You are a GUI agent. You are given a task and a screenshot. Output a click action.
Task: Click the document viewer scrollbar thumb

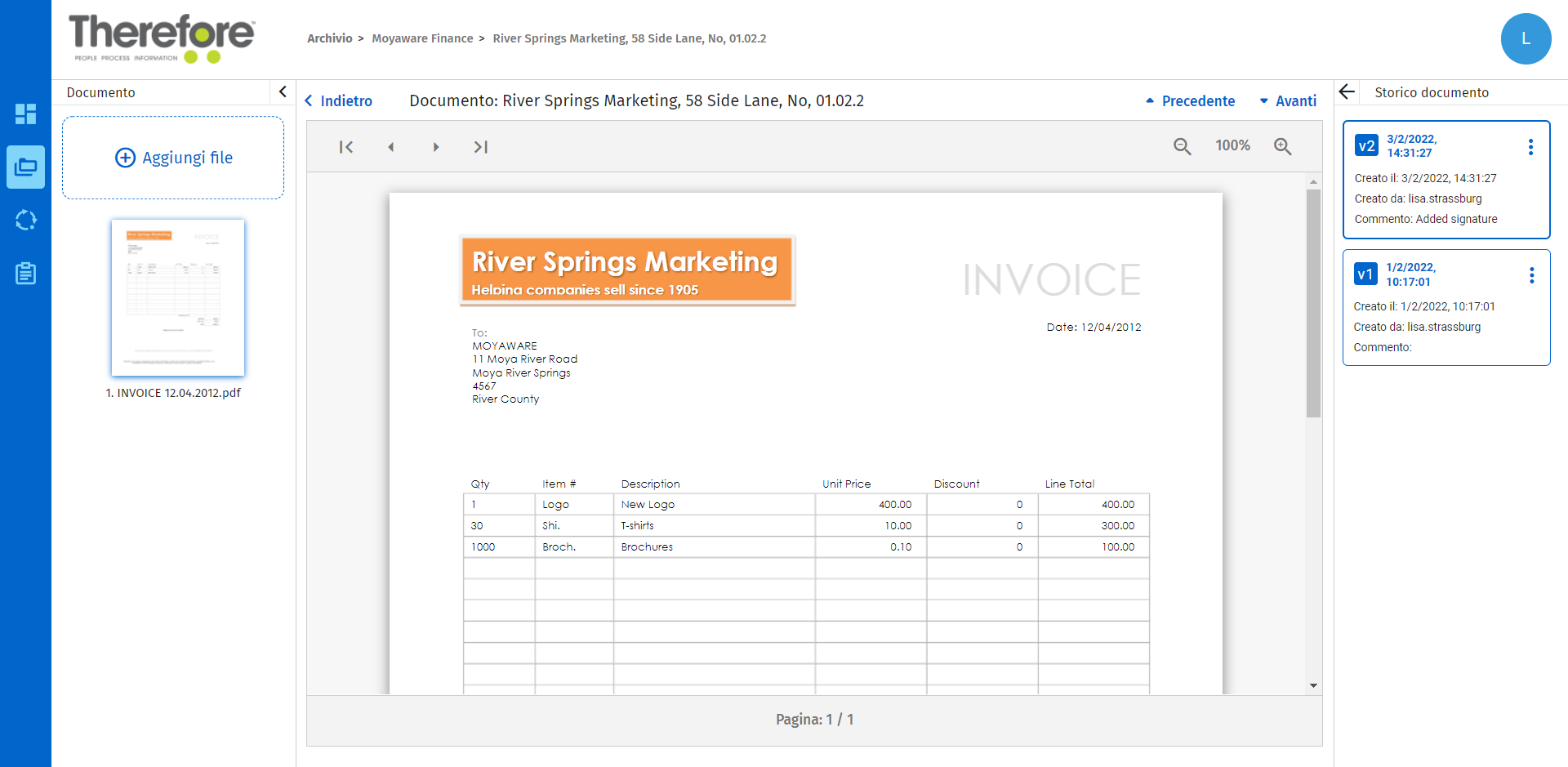pos(1313,303)
